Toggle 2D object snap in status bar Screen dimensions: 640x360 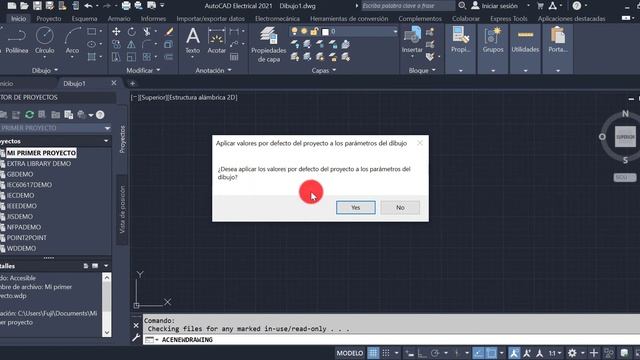tap(491, 353)
